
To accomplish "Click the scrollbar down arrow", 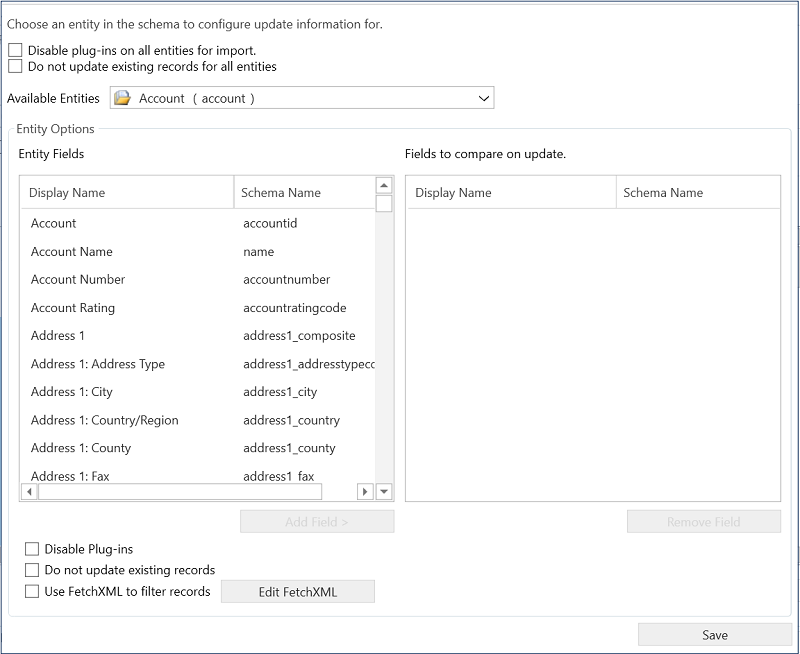I will pyautogui.click(x=383, y=489).
